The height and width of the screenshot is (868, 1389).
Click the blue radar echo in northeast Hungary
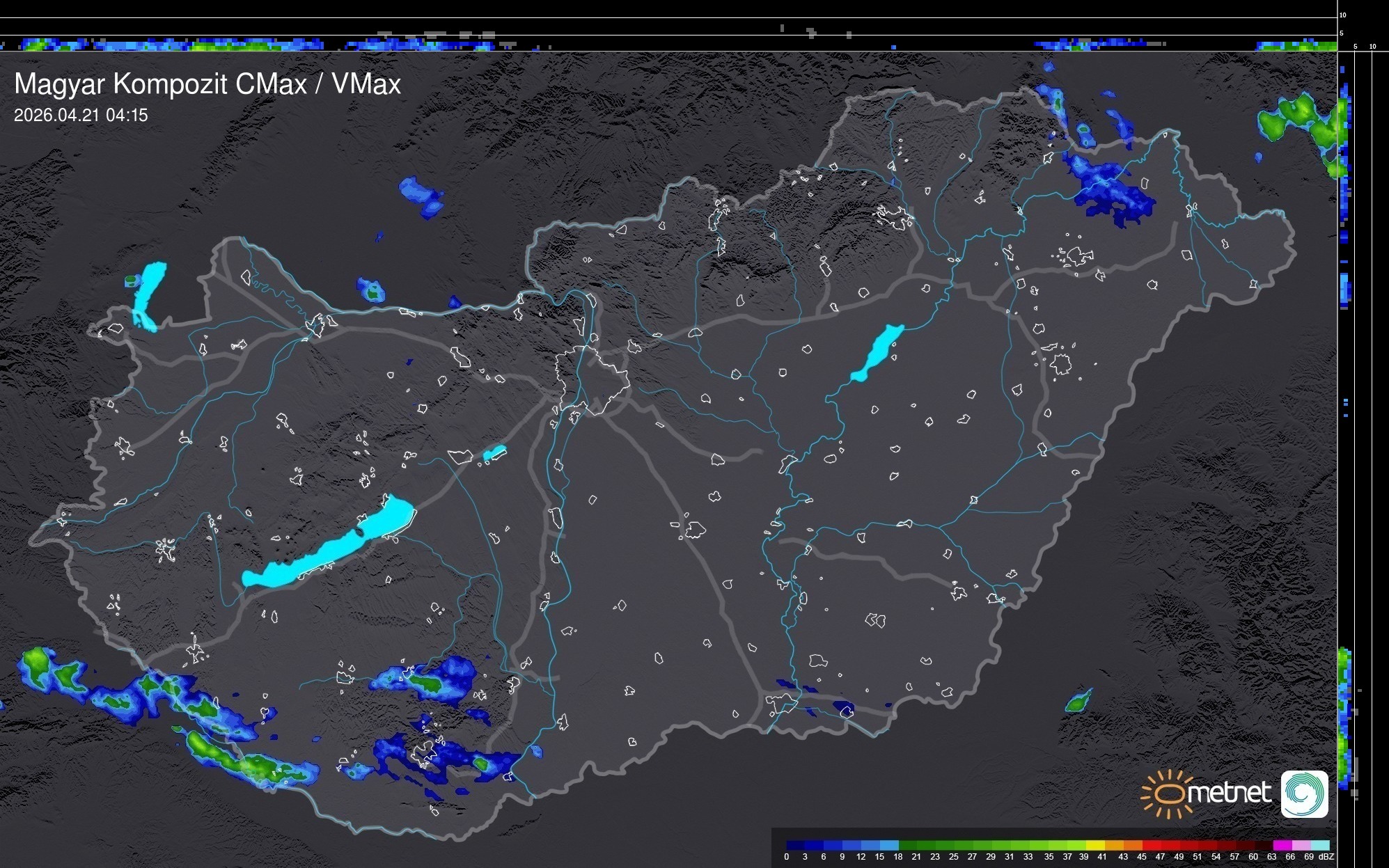(x=1111, y=189)
